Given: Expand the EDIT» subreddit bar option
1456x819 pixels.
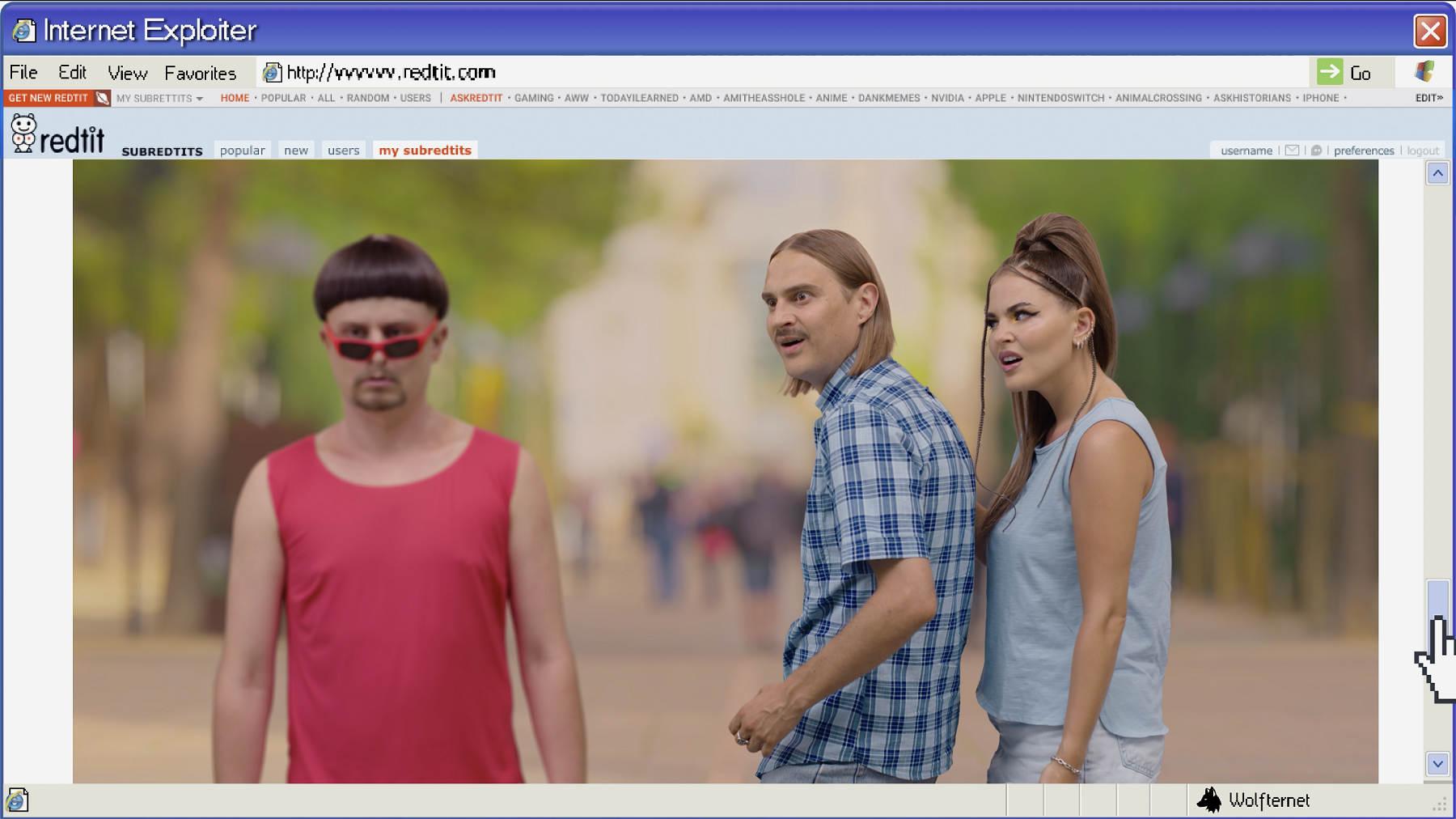Looking at the screenshot, I should click(1428, 98).
